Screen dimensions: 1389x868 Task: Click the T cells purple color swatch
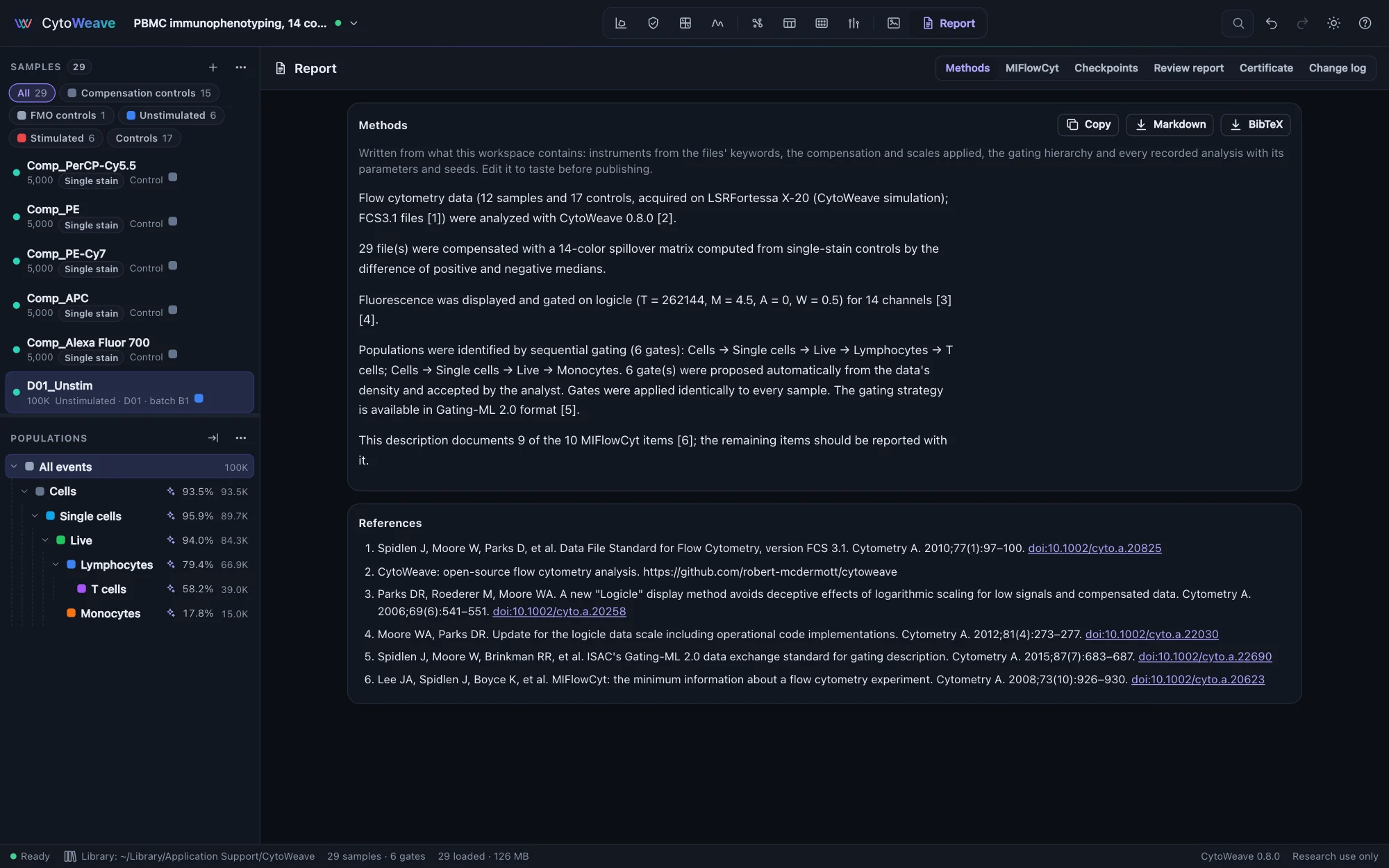pyautogui.click(x=81, y=589)
